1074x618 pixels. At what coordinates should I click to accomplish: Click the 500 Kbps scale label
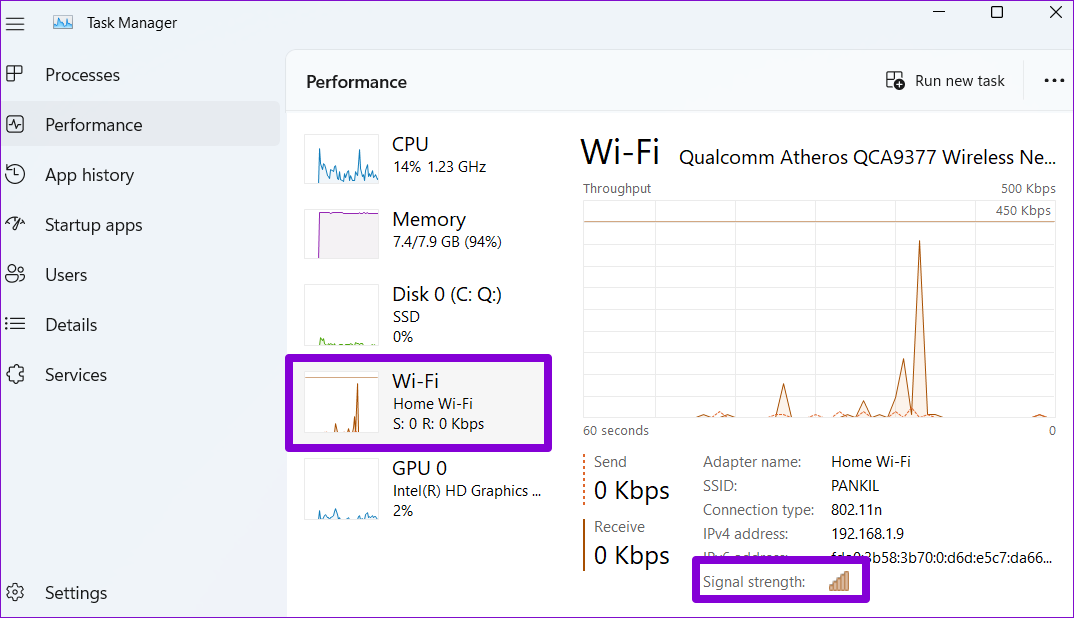click(1027, 188)
